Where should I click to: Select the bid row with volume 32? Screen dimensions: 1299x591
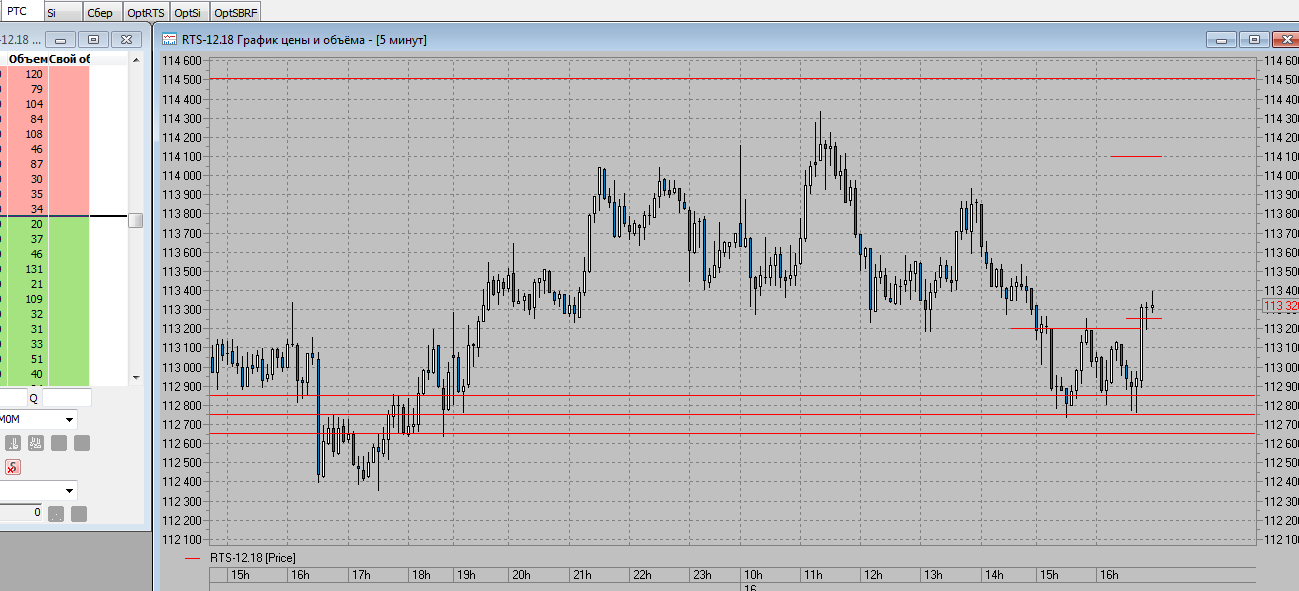pyautogui.click(x=45, y=314)
